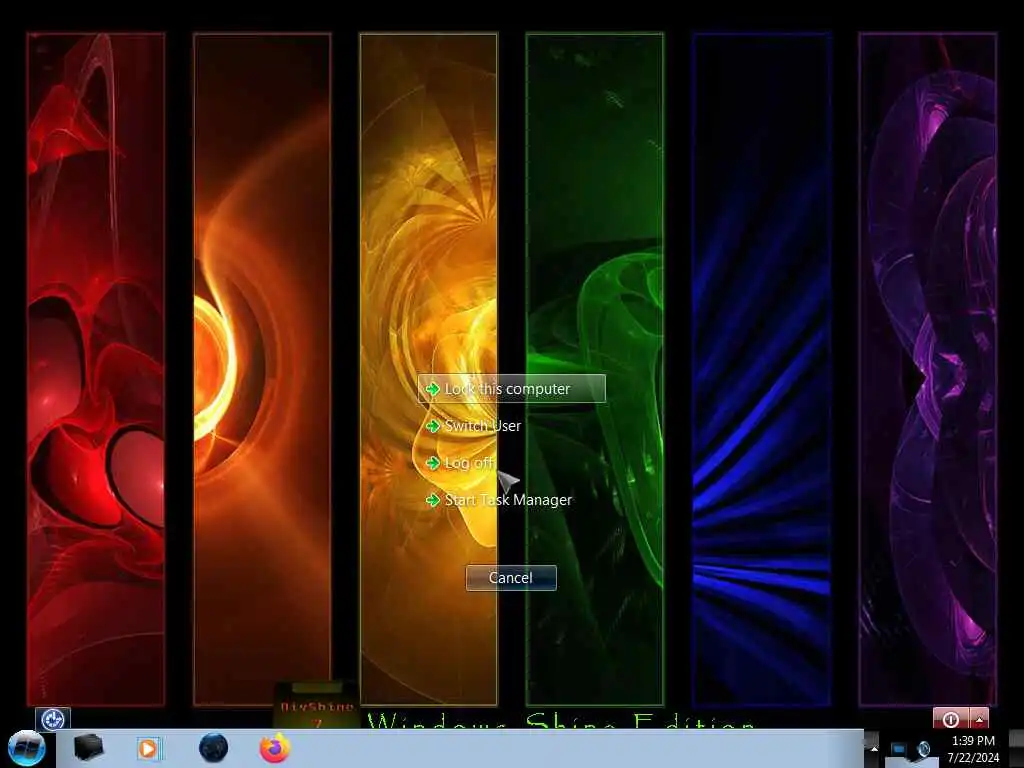Click the network tray icon
The image size is (1024, 768).
(900, 749)
